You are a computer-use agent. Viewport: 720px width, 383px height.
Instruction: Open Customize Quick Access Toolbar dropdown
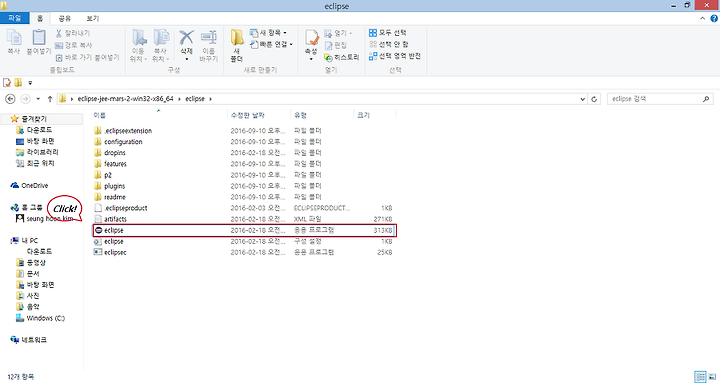(30, 83)
